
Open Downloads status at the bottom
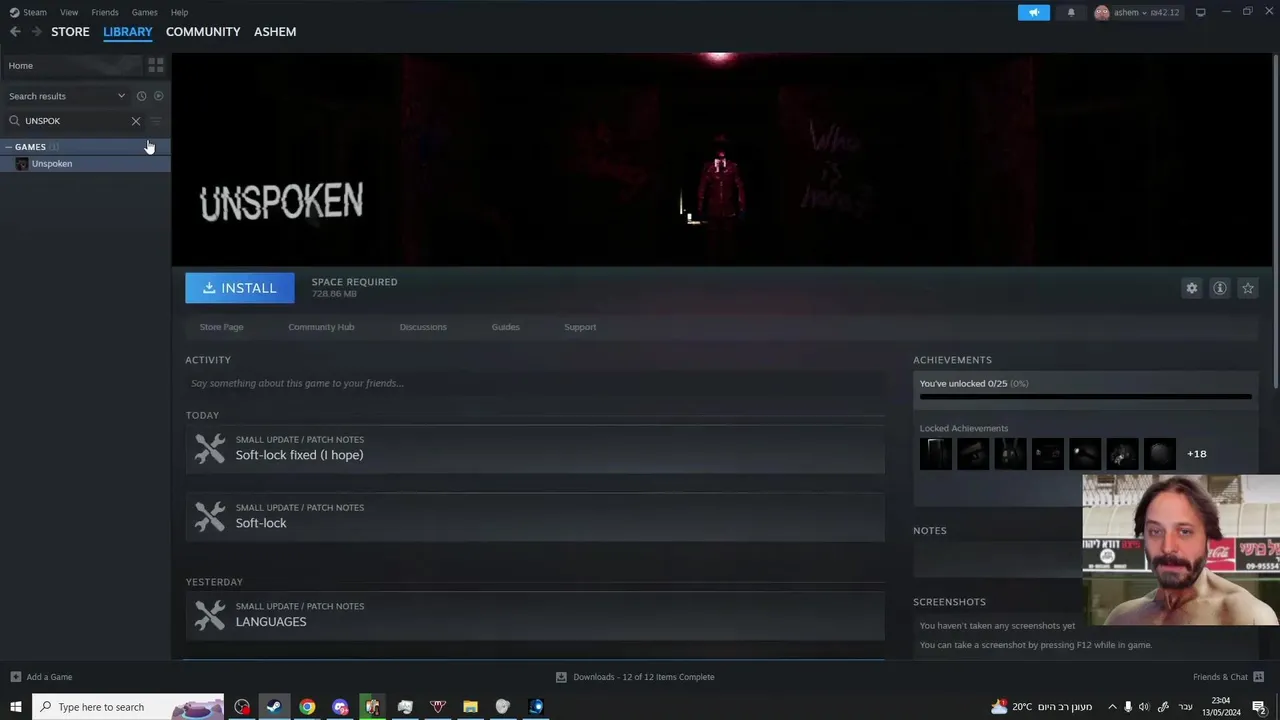coord(635,677)
